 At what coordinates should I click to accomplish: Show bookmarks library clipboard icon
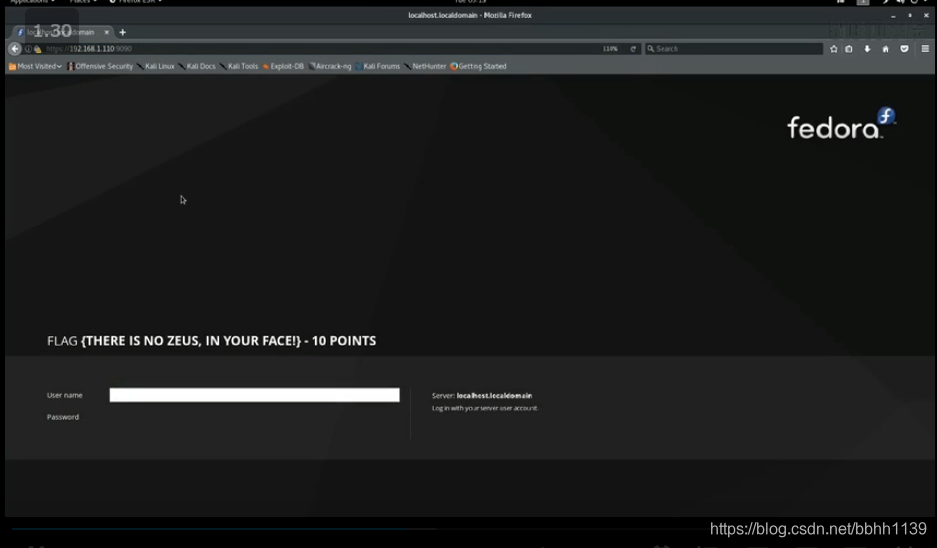click(849, 49)
